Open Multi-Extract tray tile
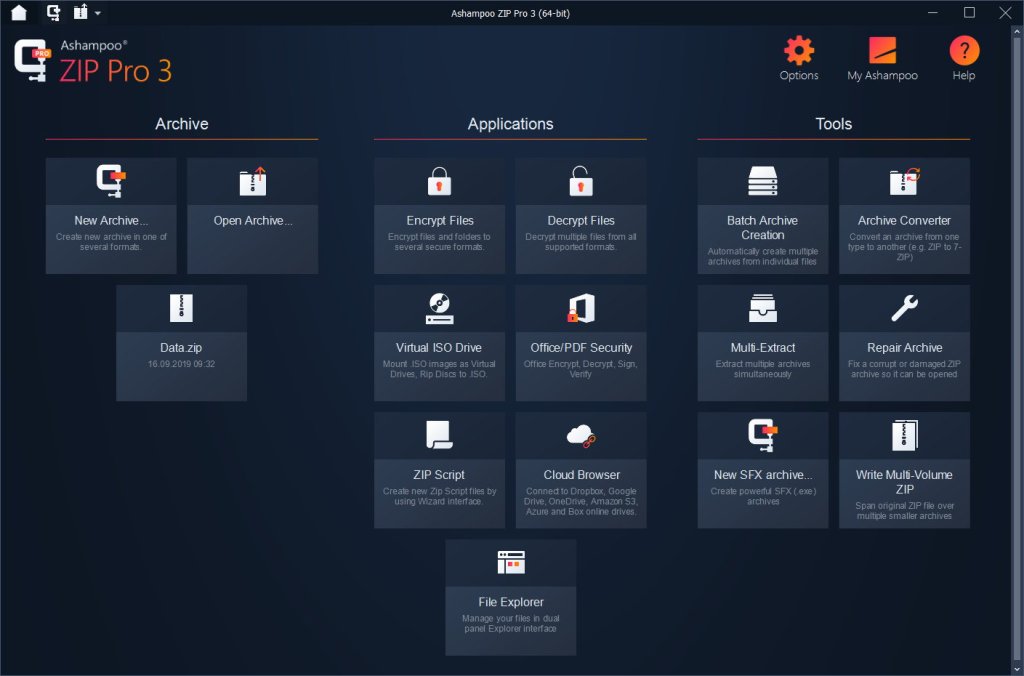This screenshot has width=1024, height=676. pos(763,343)
